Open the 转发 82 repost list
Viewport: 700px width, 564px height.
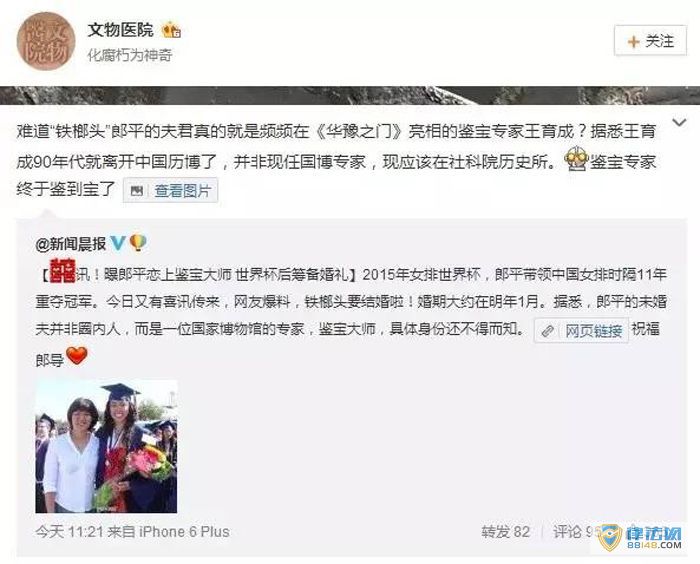pos(506,531)
